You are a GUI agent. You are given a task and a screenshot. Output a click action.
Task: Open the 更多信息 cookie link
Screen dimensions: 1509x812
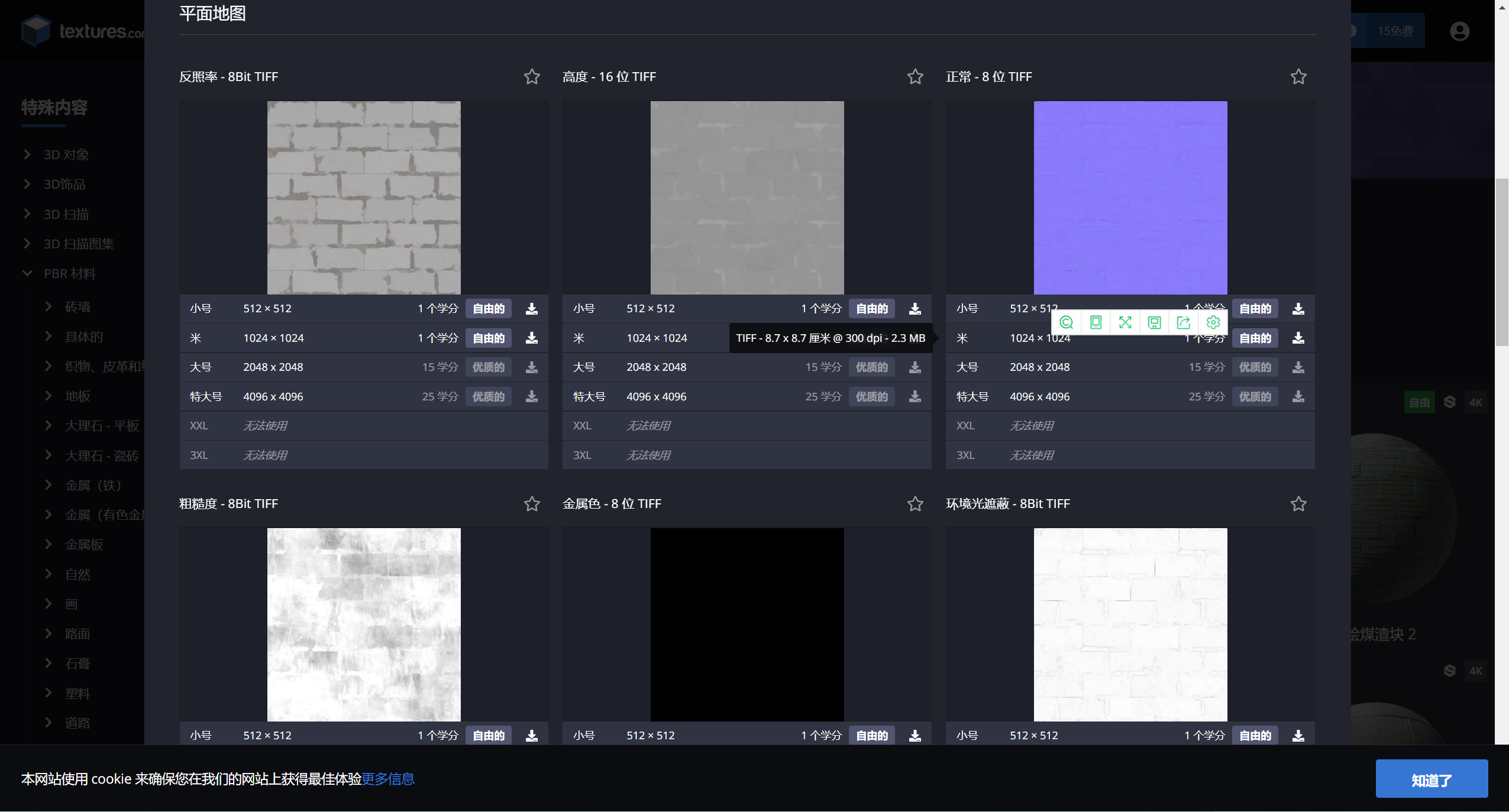(x=388, y=779)
